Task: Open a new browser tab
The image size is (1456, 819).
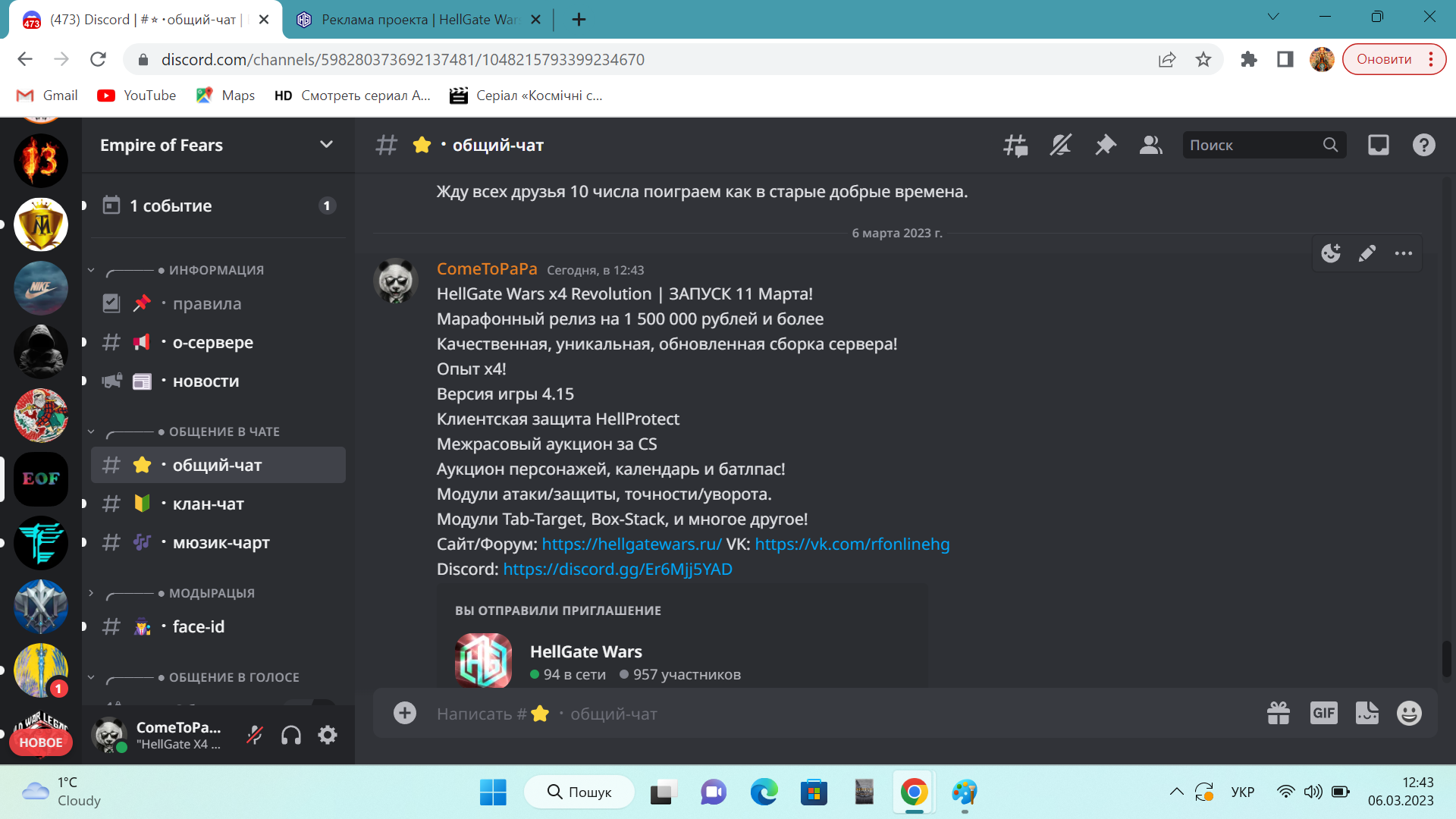Action: click(579, 20)
